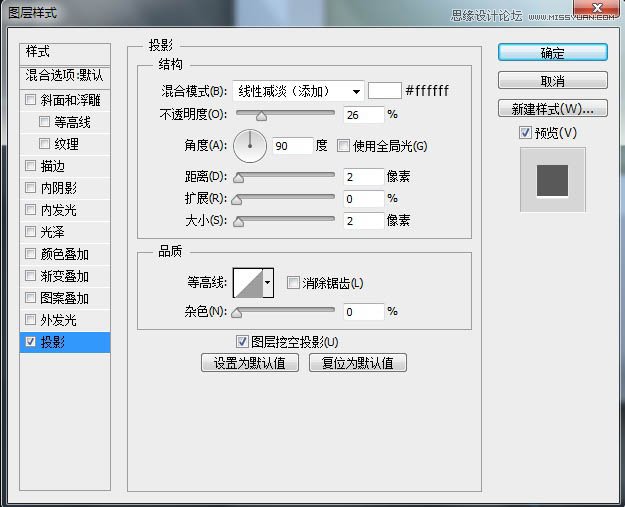Close the 图层样式 dialog window
Screen dimensions: 625x507
pyautogui.click(x=596, y=8)
